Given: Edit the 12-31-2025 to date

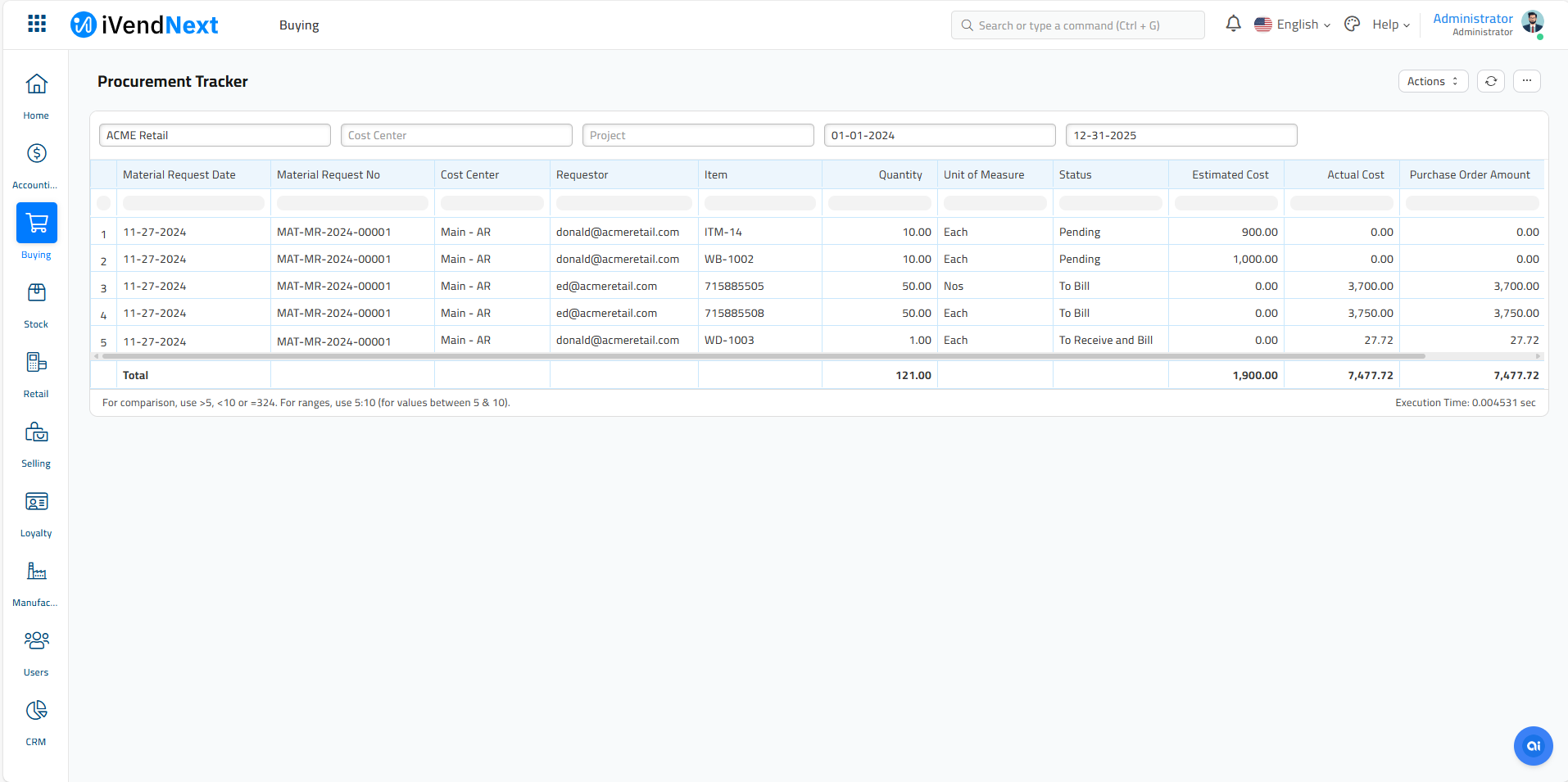Looking at the screenshot, I should click(1181, 135).
